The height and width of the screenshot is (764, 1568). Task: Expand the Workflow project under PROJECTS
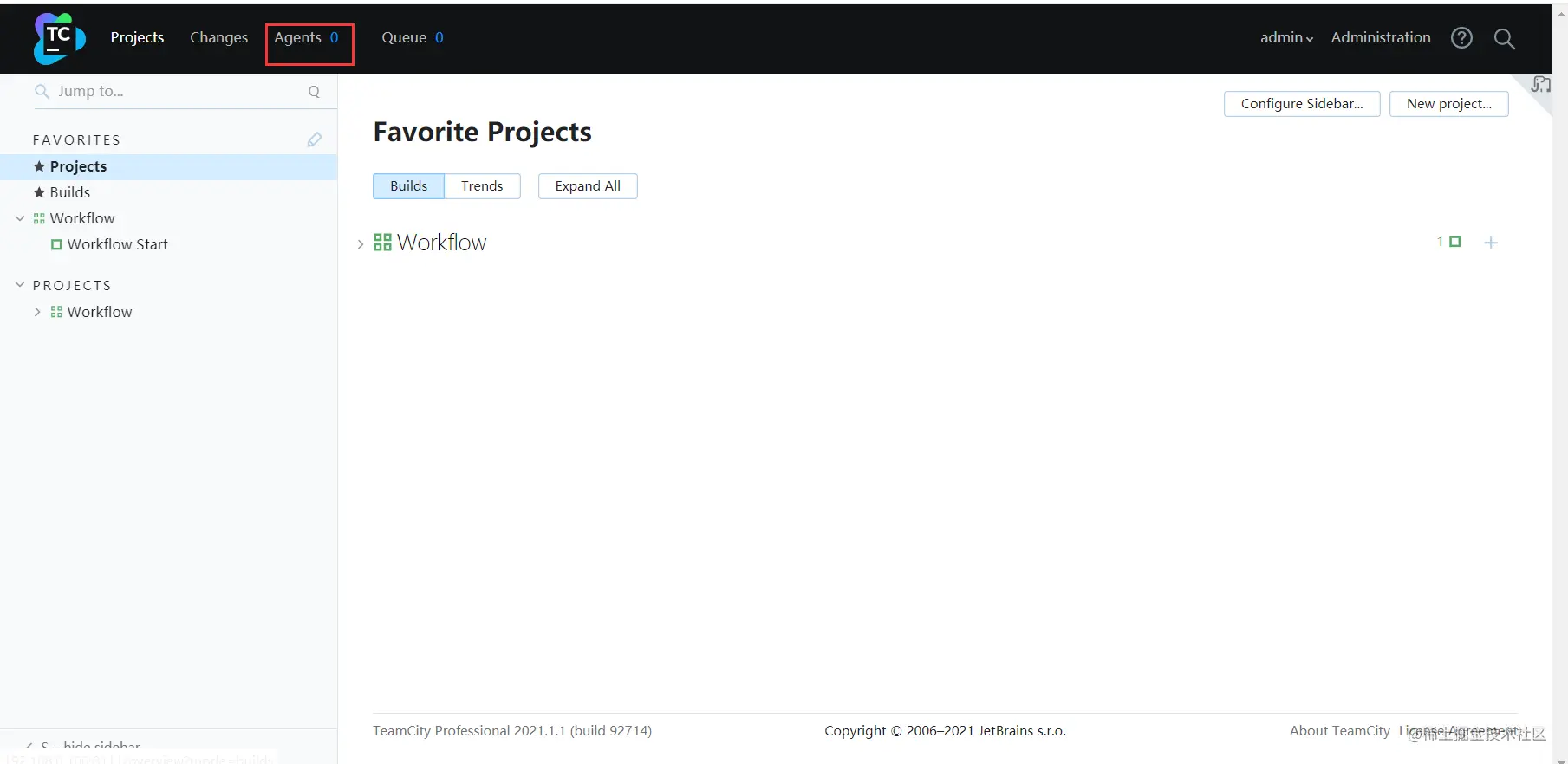[x=37, y=312]
